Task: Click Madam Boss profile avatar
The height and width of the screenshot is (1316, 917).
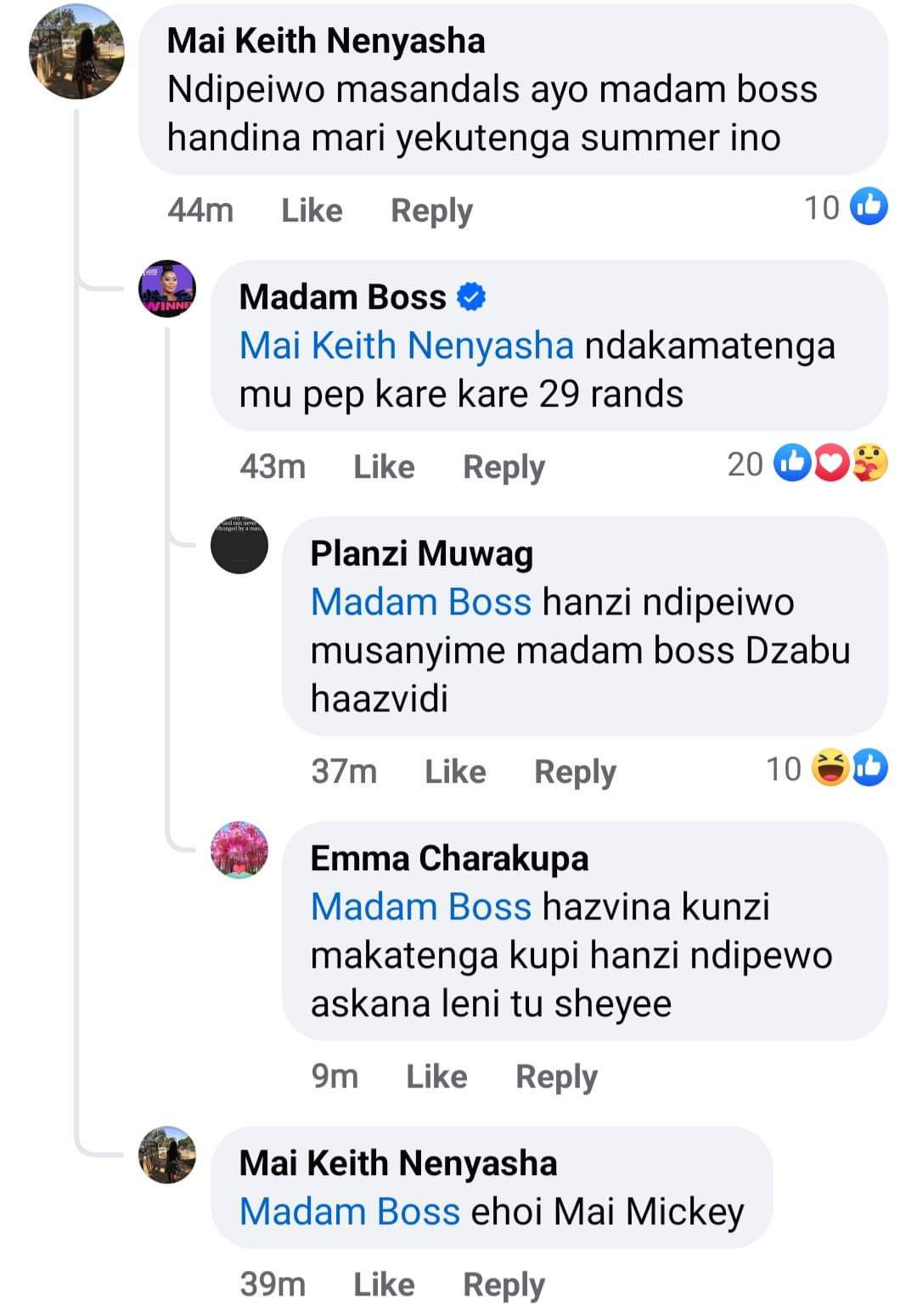Action: [167, 289]
